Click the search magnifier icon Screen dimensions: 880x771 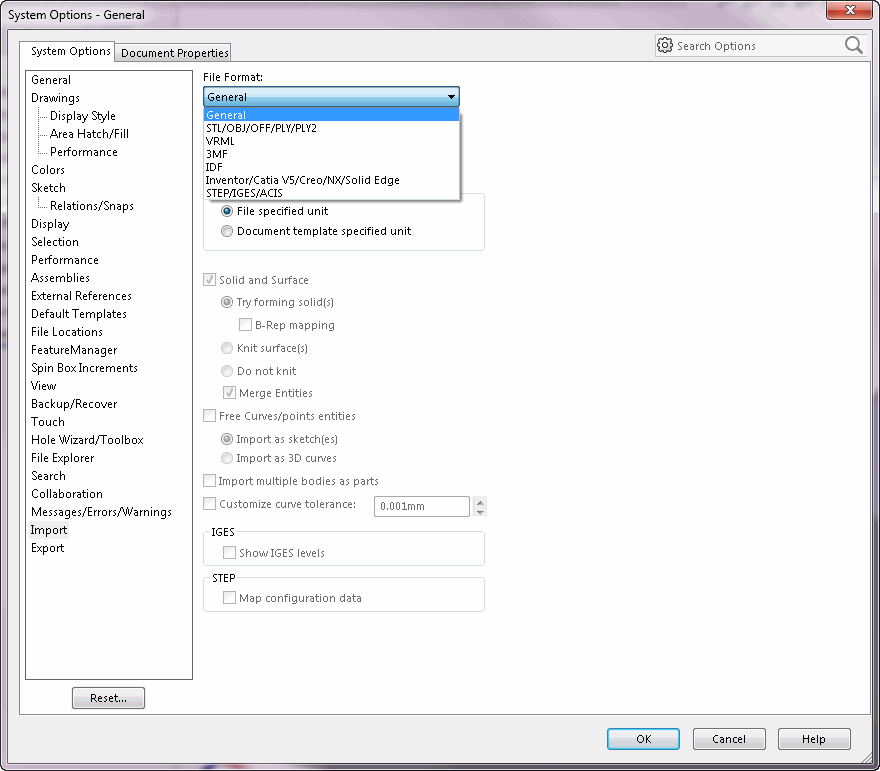click(x=854, y=45)
